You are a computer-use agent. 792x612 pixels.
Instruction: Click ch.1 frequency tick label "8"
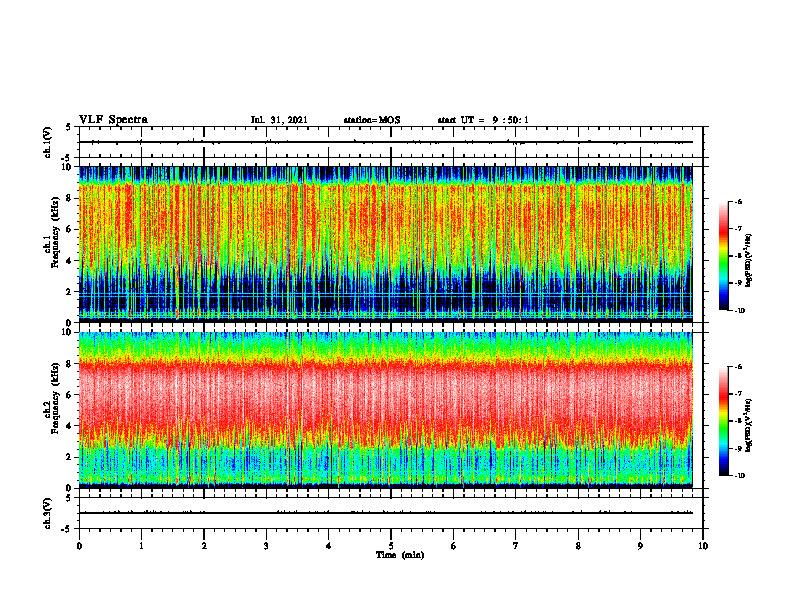[x=69, y=198]
